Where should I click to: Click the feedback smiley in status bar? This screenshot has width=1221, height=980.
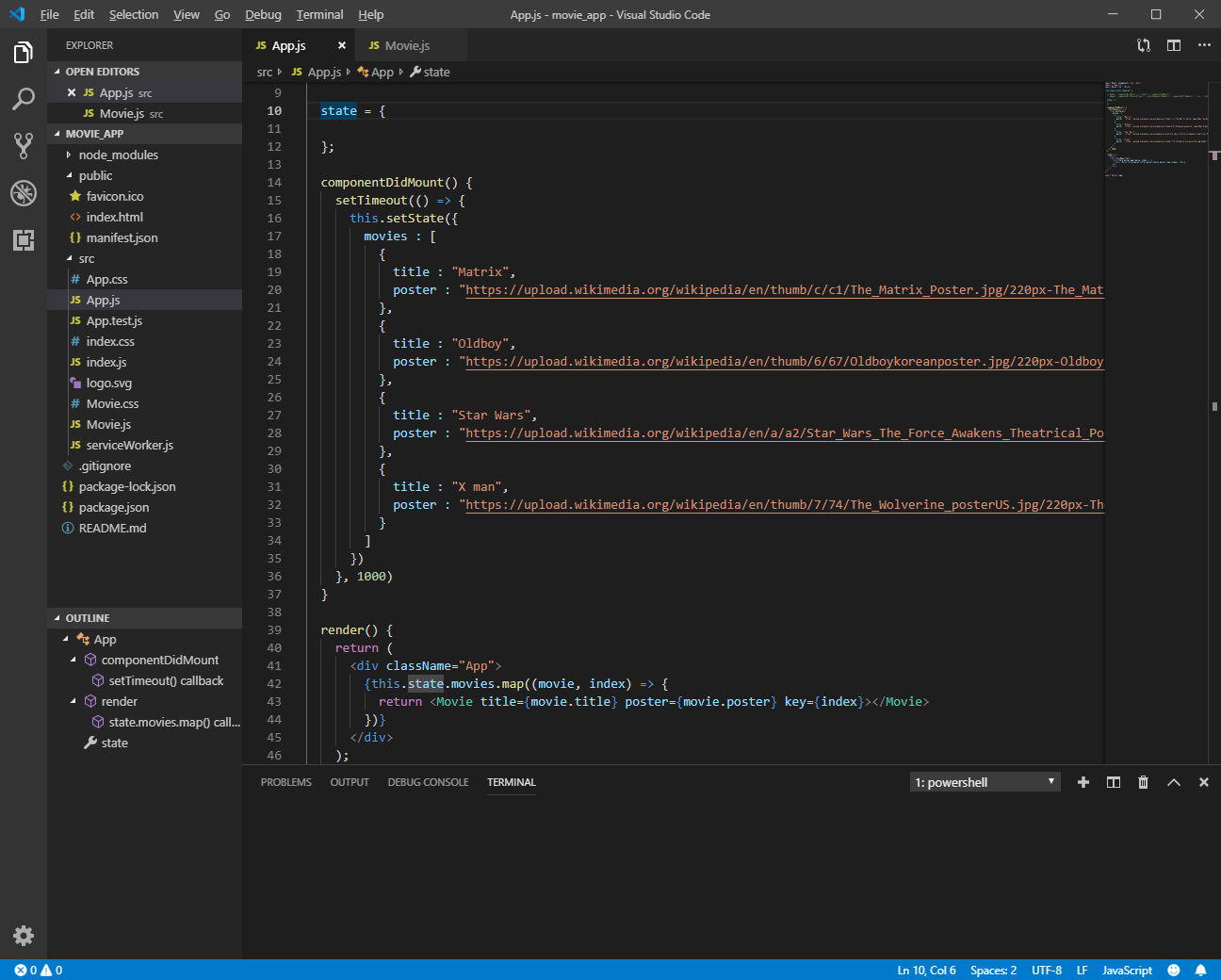1174,970
